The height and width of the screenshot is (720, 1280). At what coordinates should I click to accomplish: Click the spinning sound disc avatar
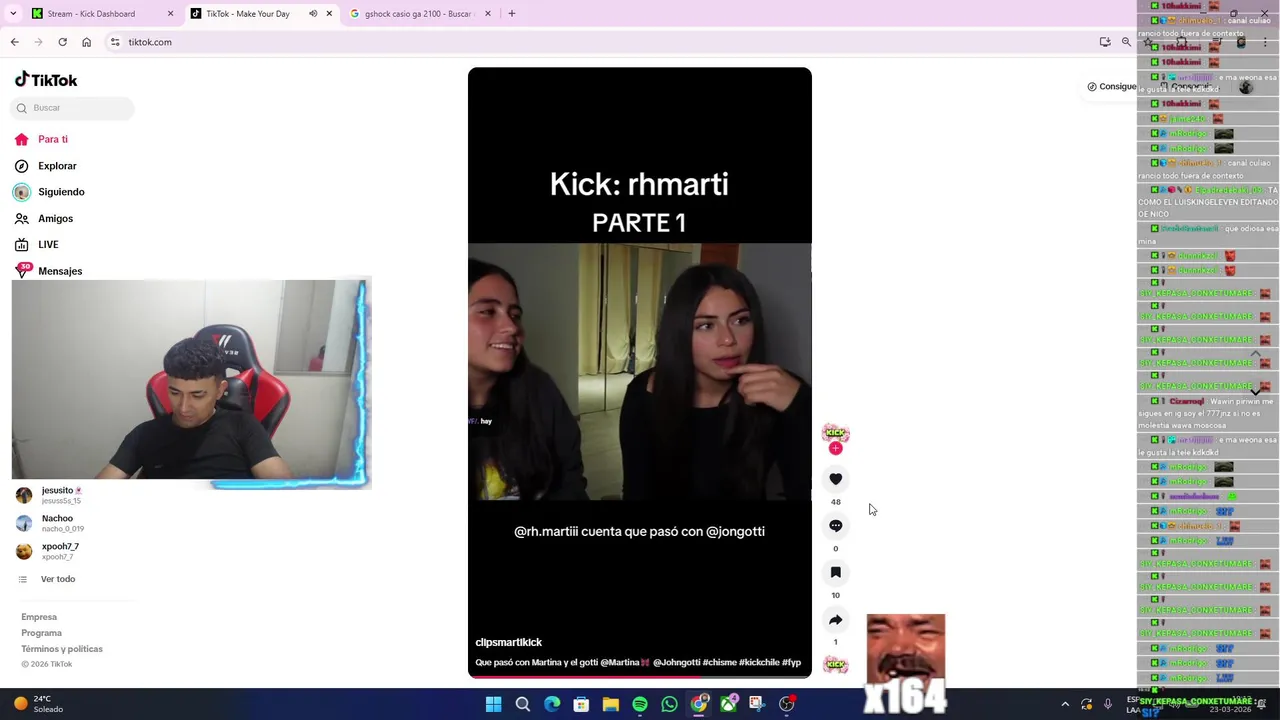pyautogui.click(x=836, y=665)
